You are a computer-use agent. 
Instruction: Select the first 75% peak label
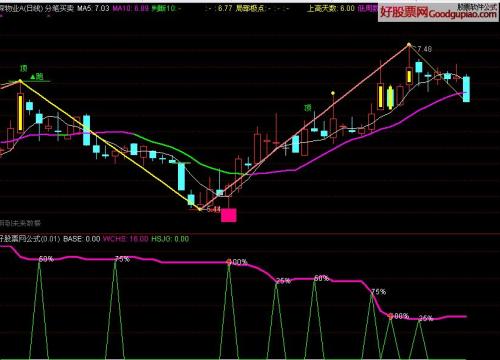tap(122, 259)
